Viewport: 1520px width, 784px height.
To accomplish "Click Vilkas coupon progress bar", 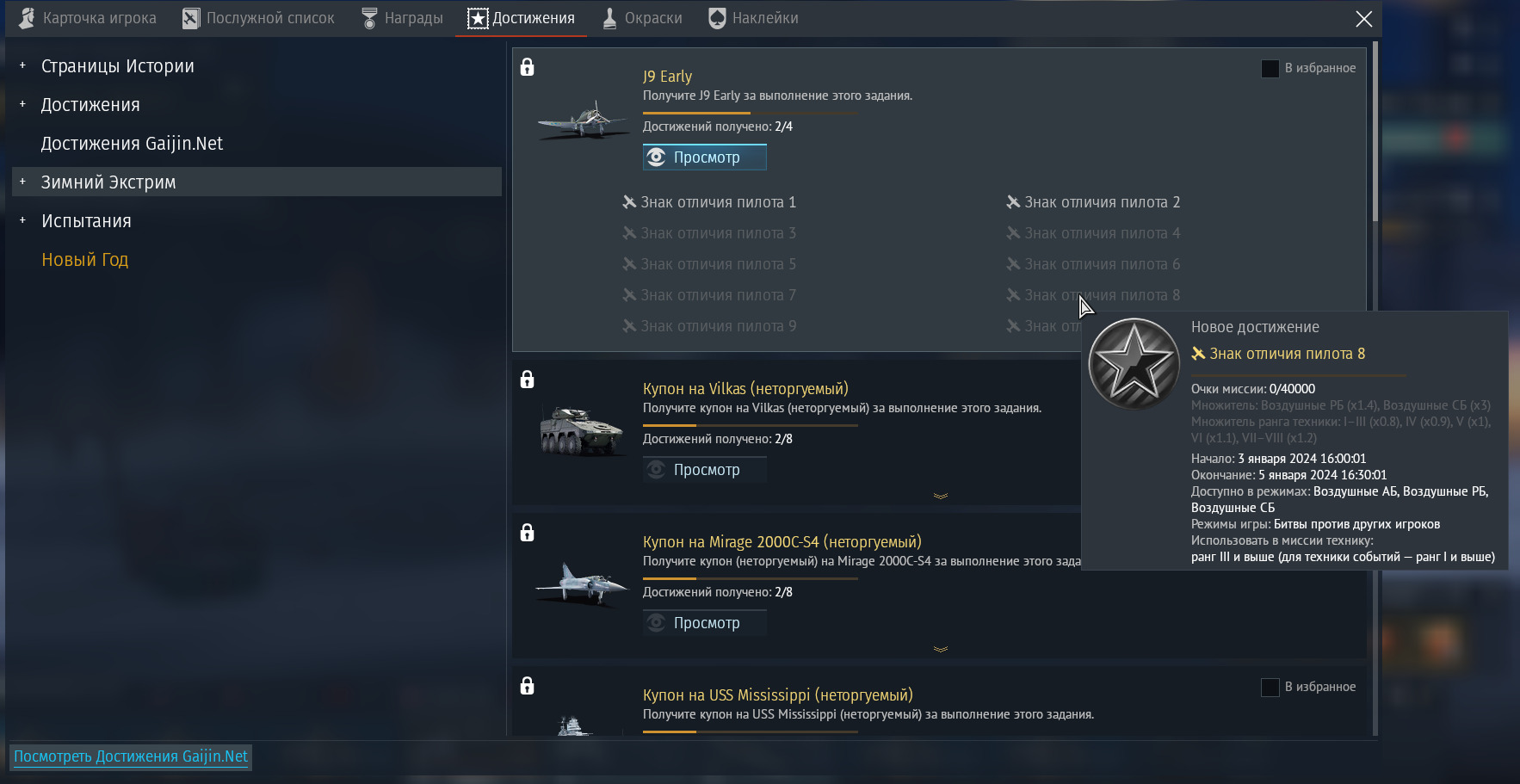I will (751, 425).
